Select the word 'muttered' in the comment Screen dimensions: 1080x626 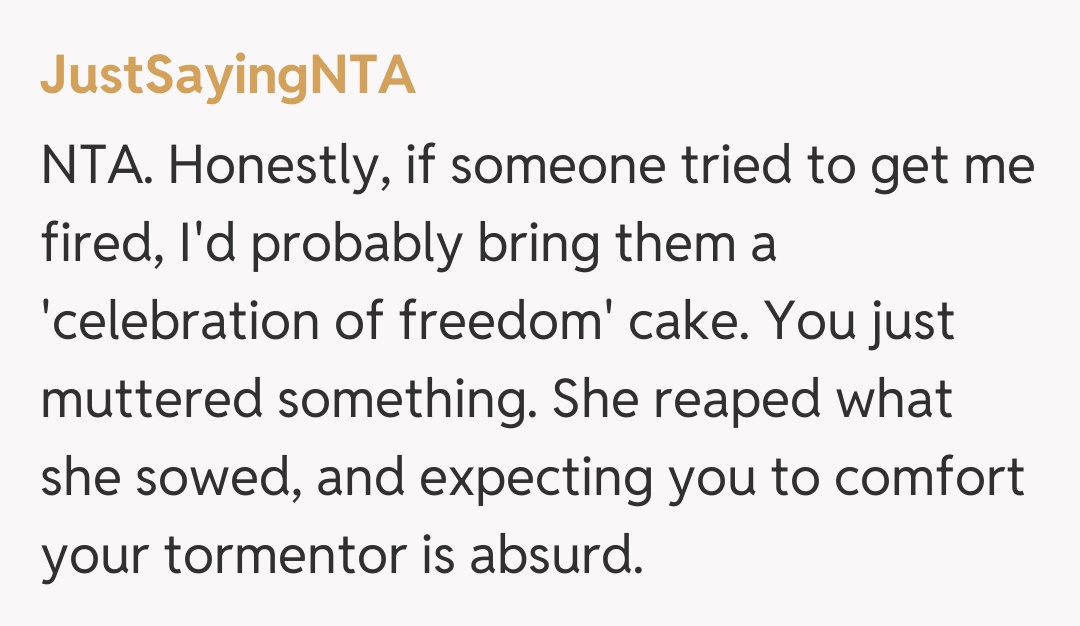150,401
